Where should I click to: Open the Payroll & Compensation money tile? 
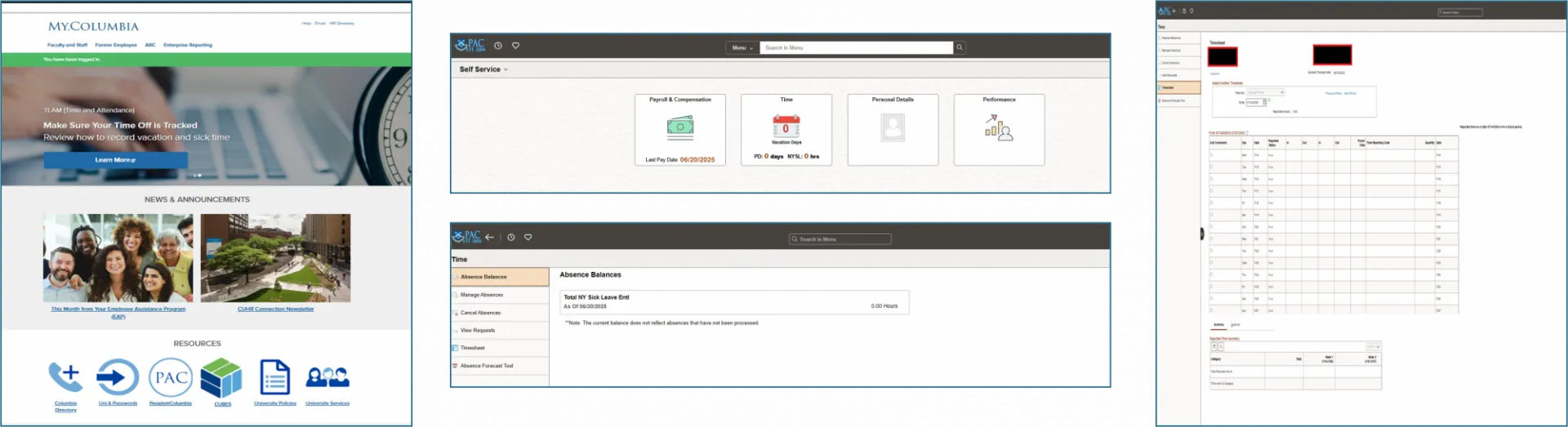point(680,130)
